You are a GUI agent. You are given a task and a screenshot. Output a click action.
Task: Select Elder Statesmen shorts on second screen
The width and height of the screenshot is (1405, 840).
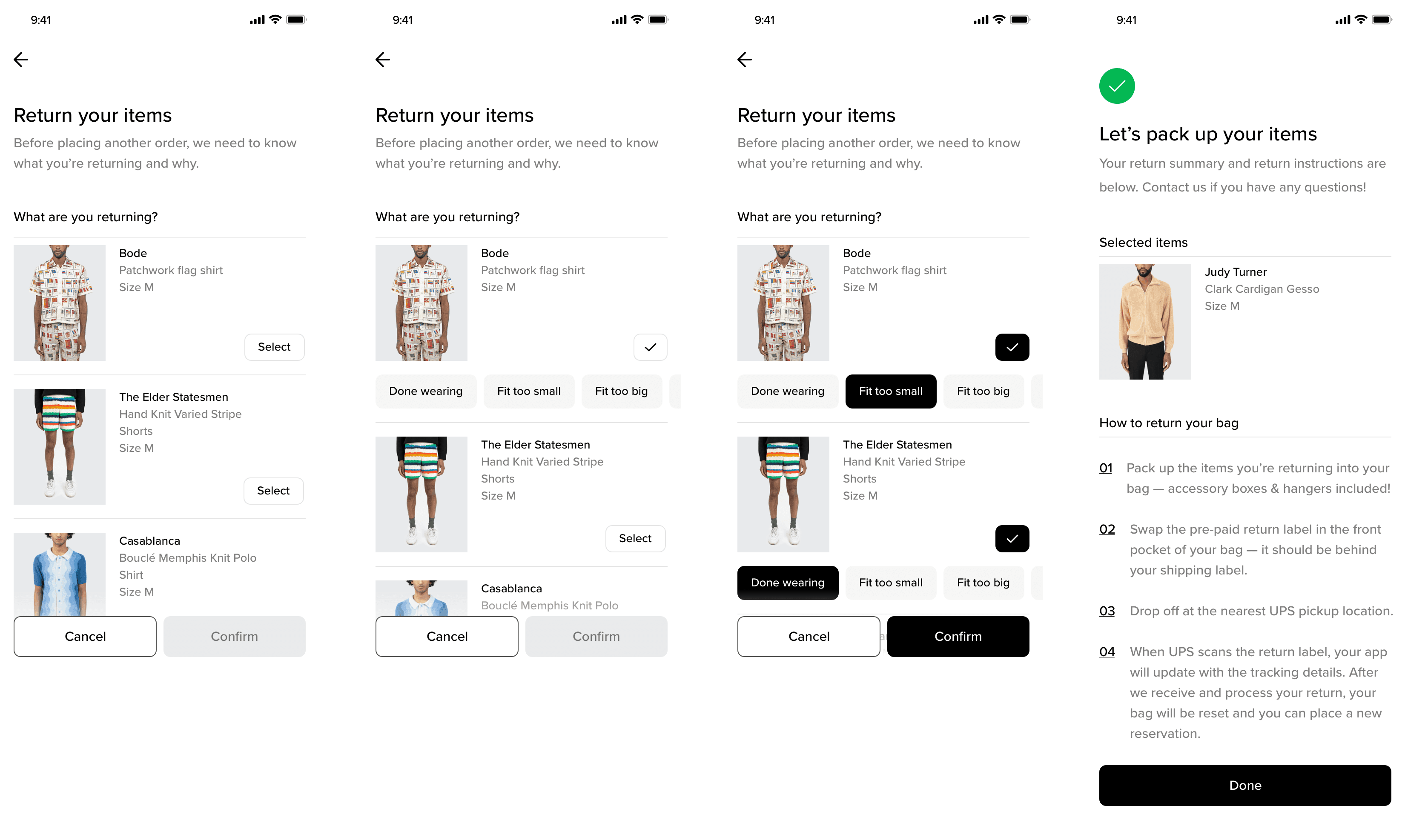tap(635, 538)
